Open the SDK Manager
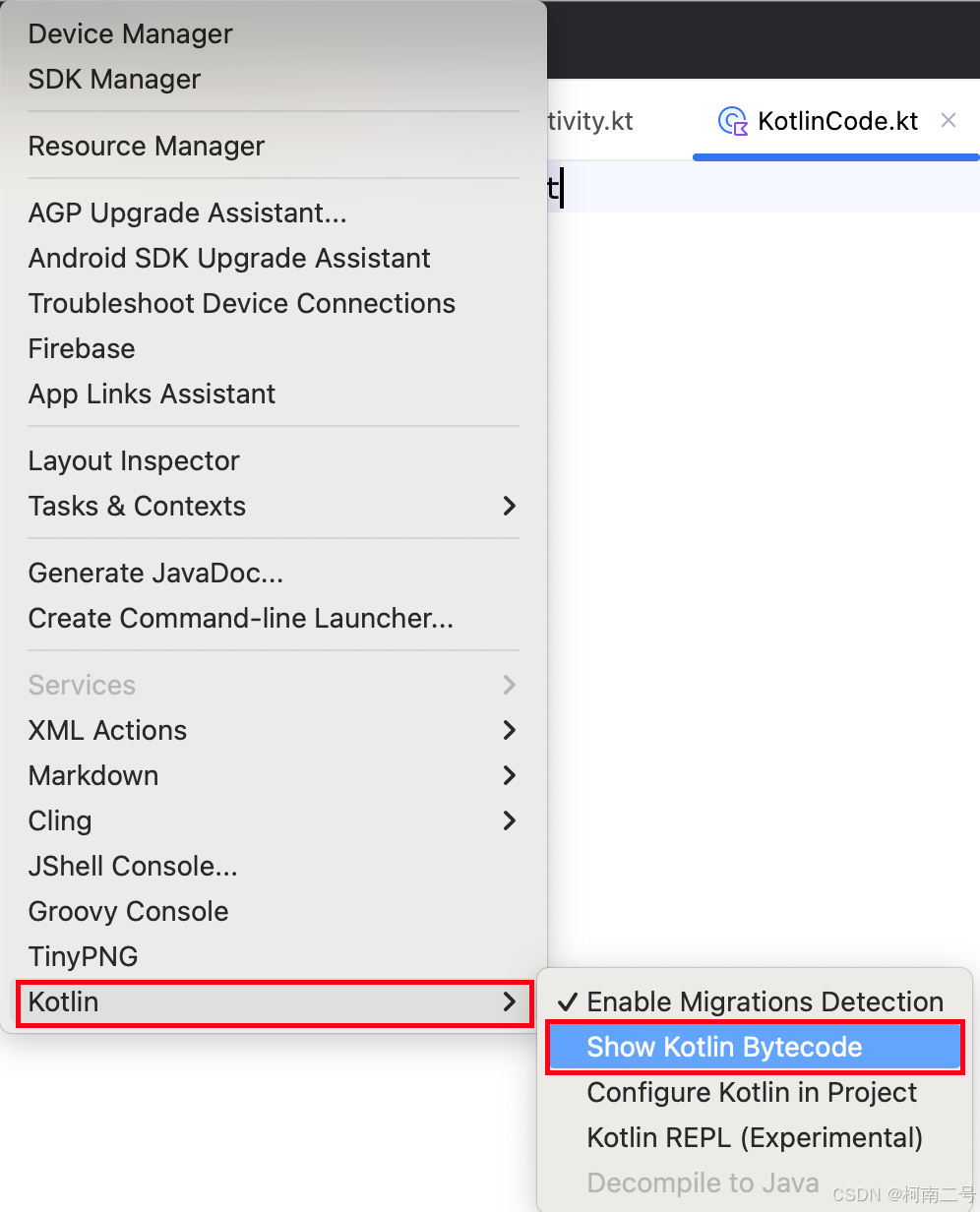Screen dimensions: 980x1212 pos(114,79)
